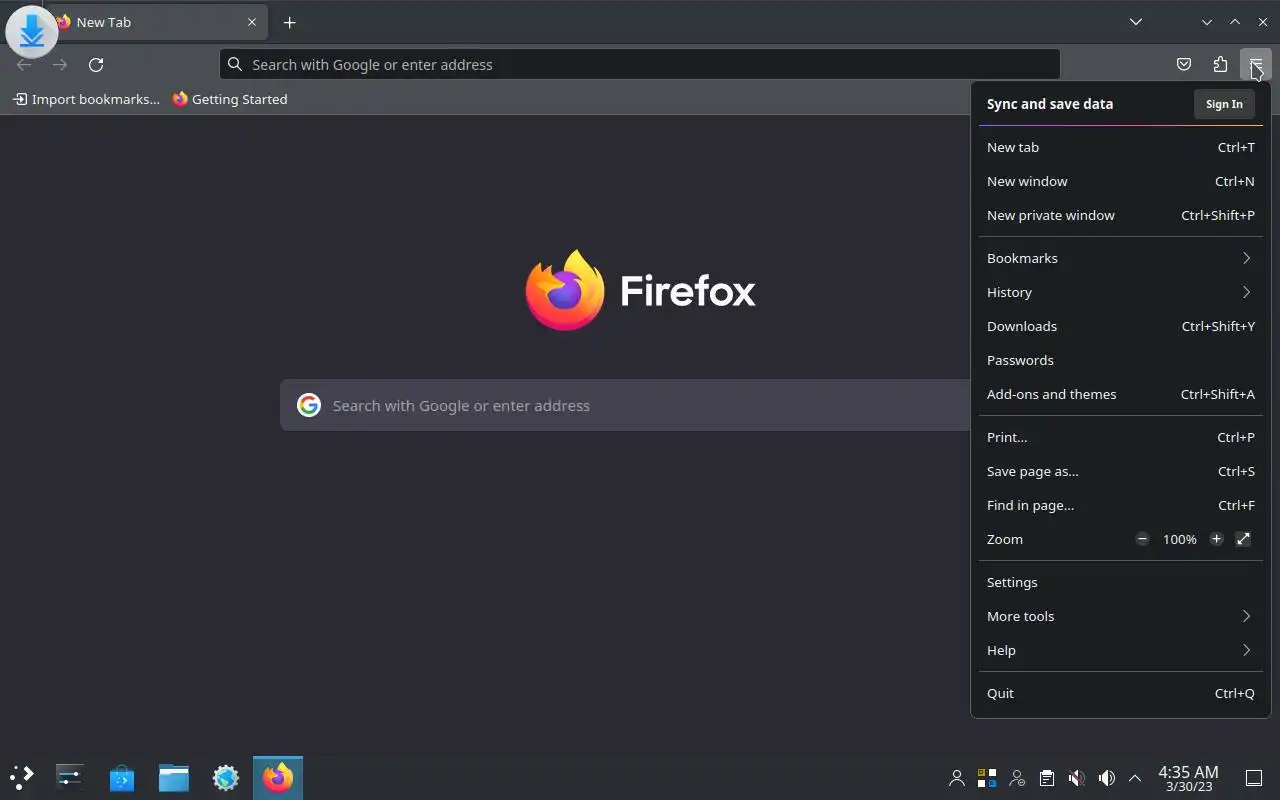This screenshot has height=800, width=1280.
Task: Click Sign In button in menu
Action: pos(1224,104)
